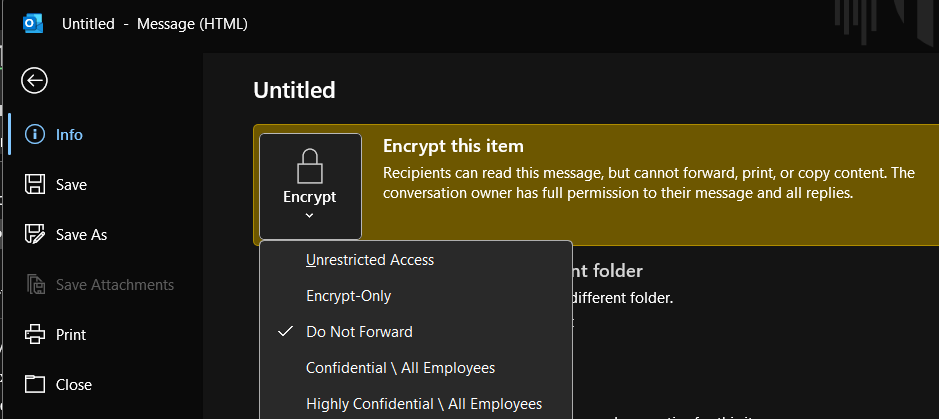
Task: Click the Encrypt this item heading
Action: point(453,146)
